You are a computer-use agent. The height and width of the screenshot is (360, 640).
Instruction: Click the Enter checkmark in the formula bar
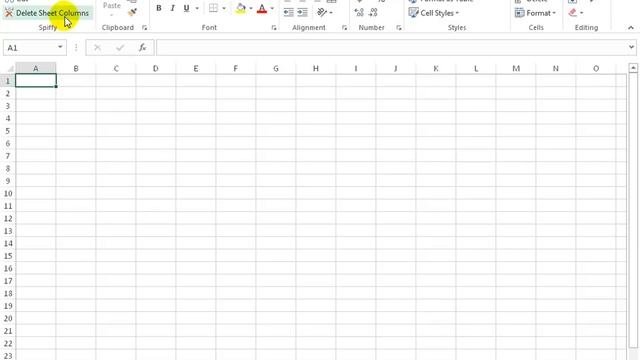point(120,48)
